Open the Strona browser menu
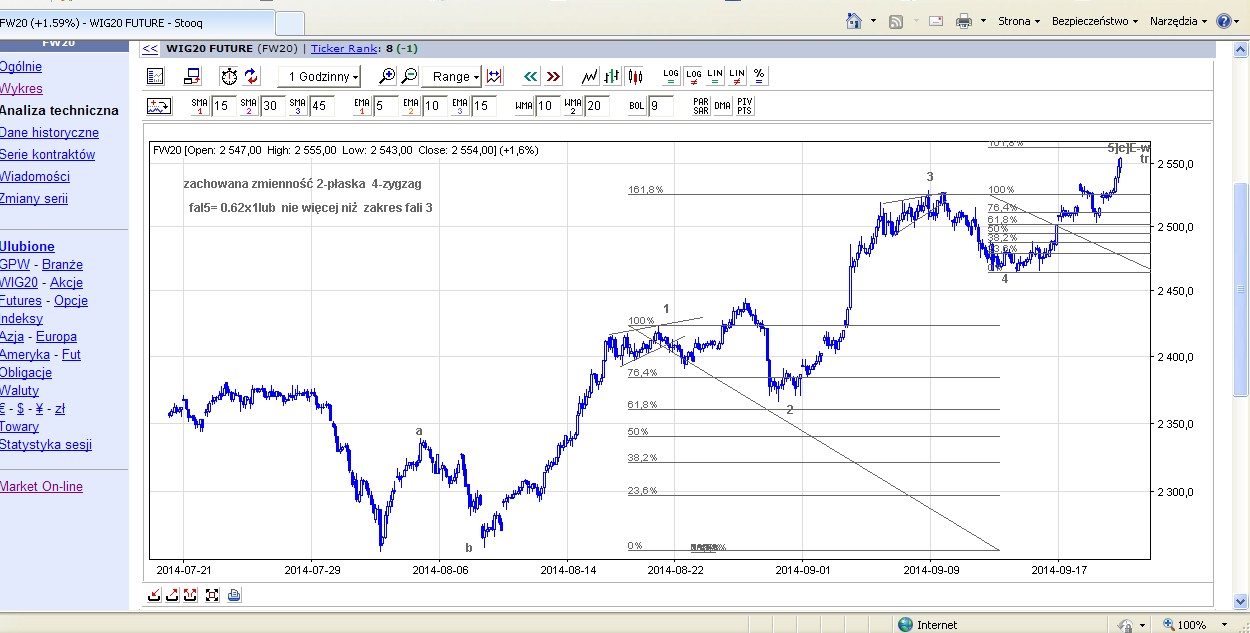 [1018, 21]
